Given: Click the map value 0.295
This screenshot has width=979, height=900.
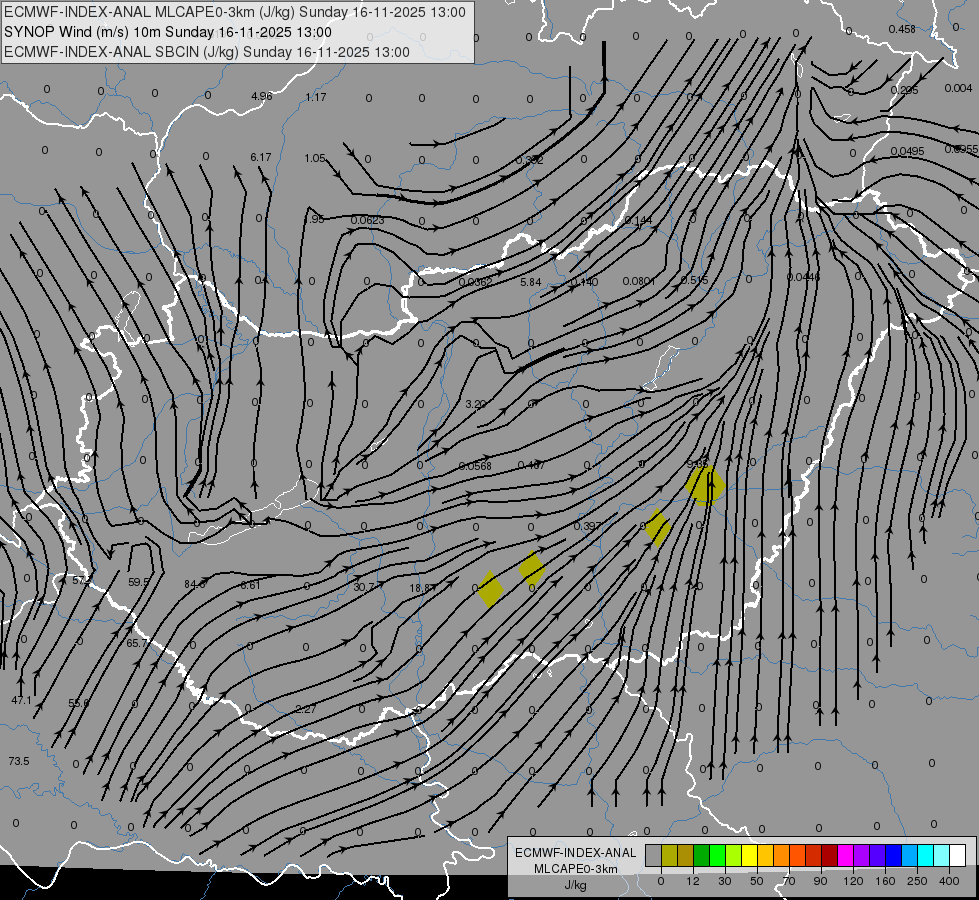Looking at the screenshot, I should [x=904, y=90].
